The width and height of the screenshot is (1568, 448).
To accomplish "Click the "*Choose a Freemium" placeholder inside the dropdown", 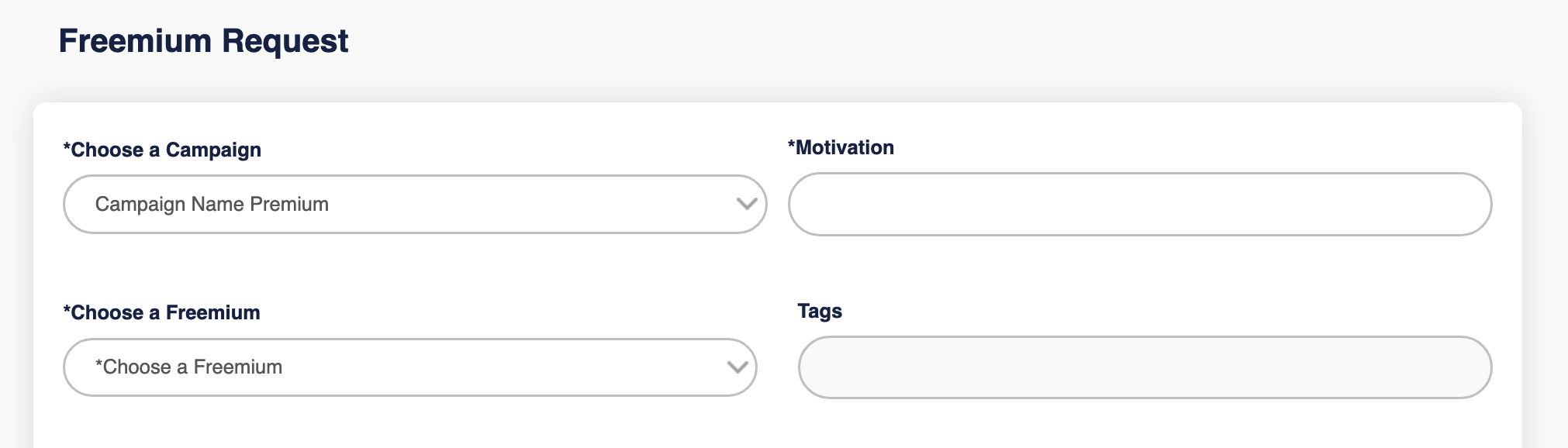I will [x=188, y=367].
